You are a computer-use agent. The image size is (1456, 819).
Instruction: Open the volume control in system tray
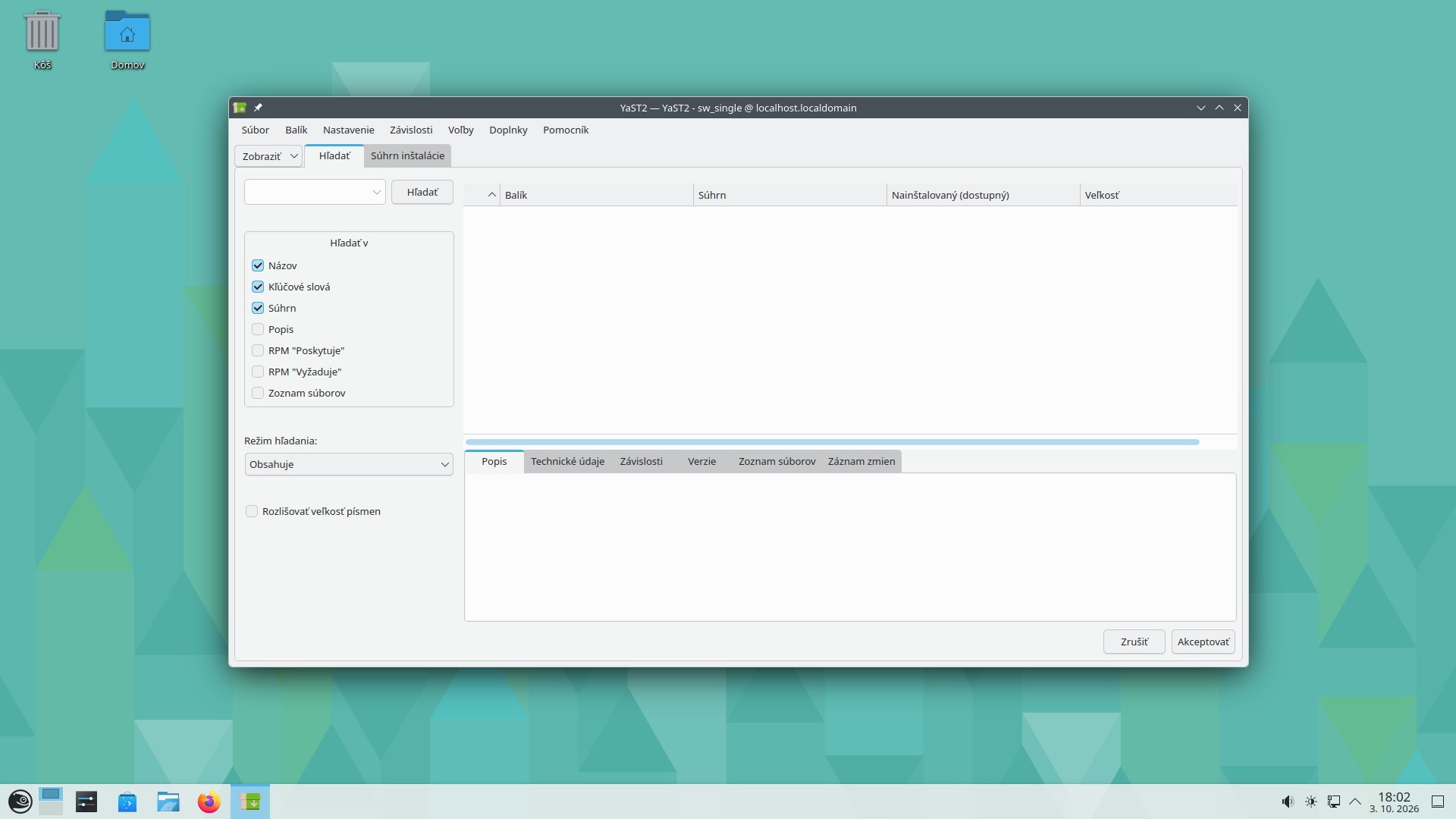tap(1288, 802)
